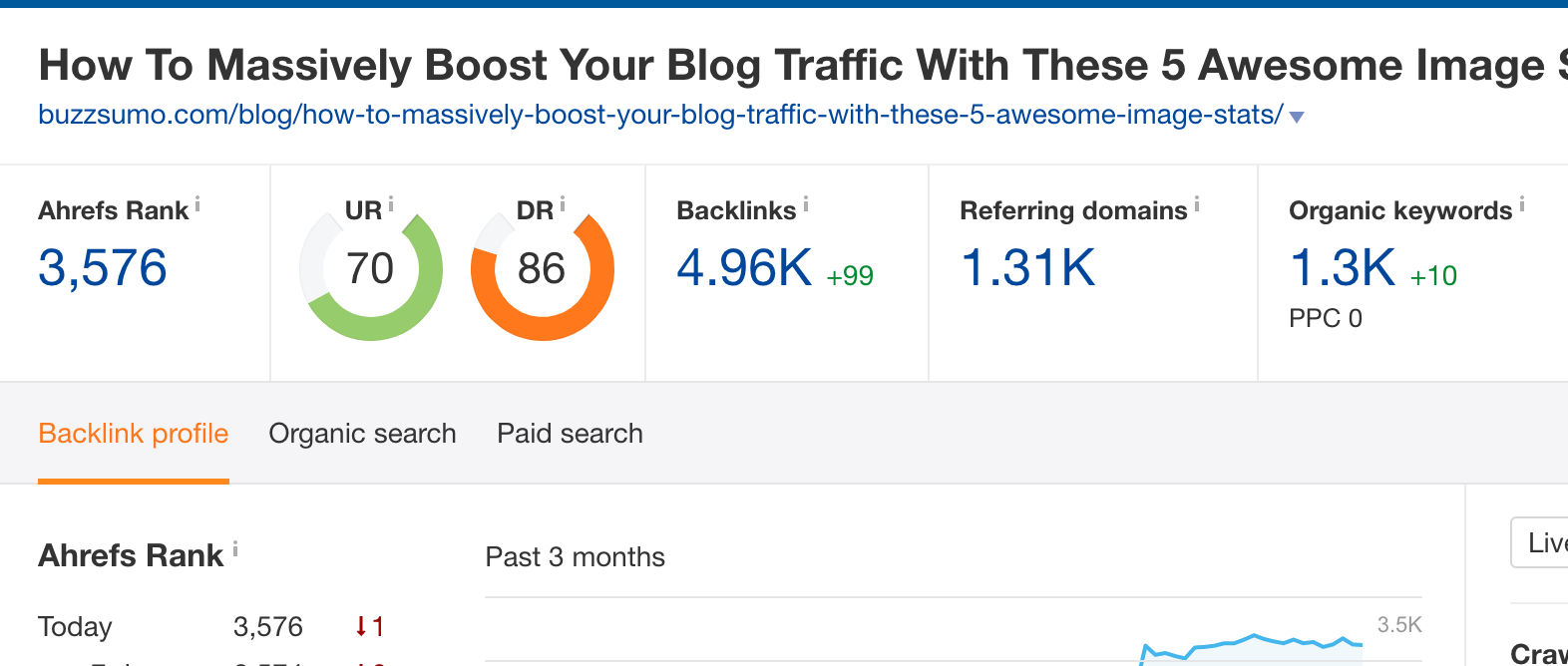
Task: Click the DR info icon
Action: click(x=563, y=204)
